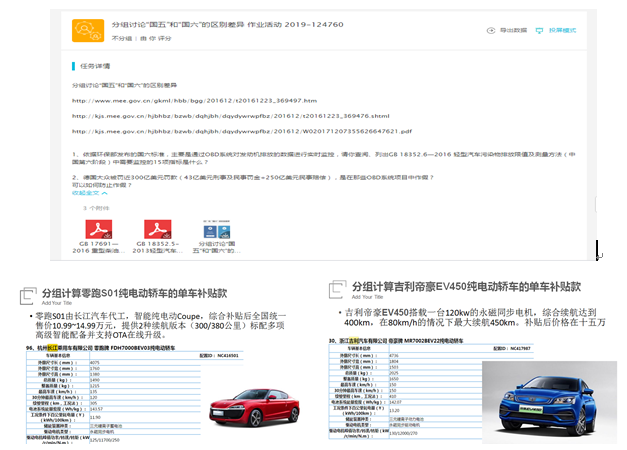Click the orange group discussion activity icon
The height and width of the screenshot is (450, 627).
click(88, 30)
